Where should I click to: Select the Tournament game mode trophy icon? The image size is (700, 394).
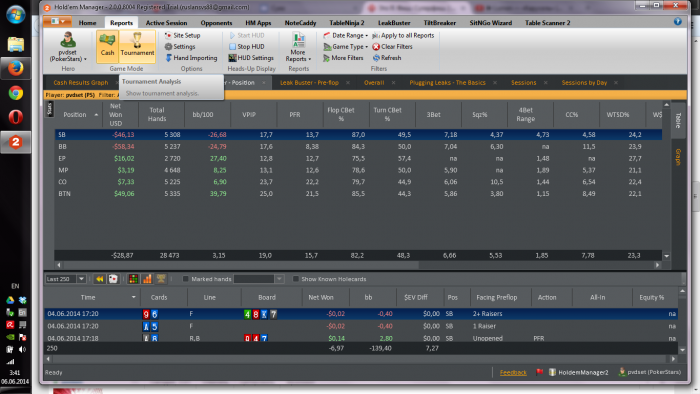tap(137, 46)
